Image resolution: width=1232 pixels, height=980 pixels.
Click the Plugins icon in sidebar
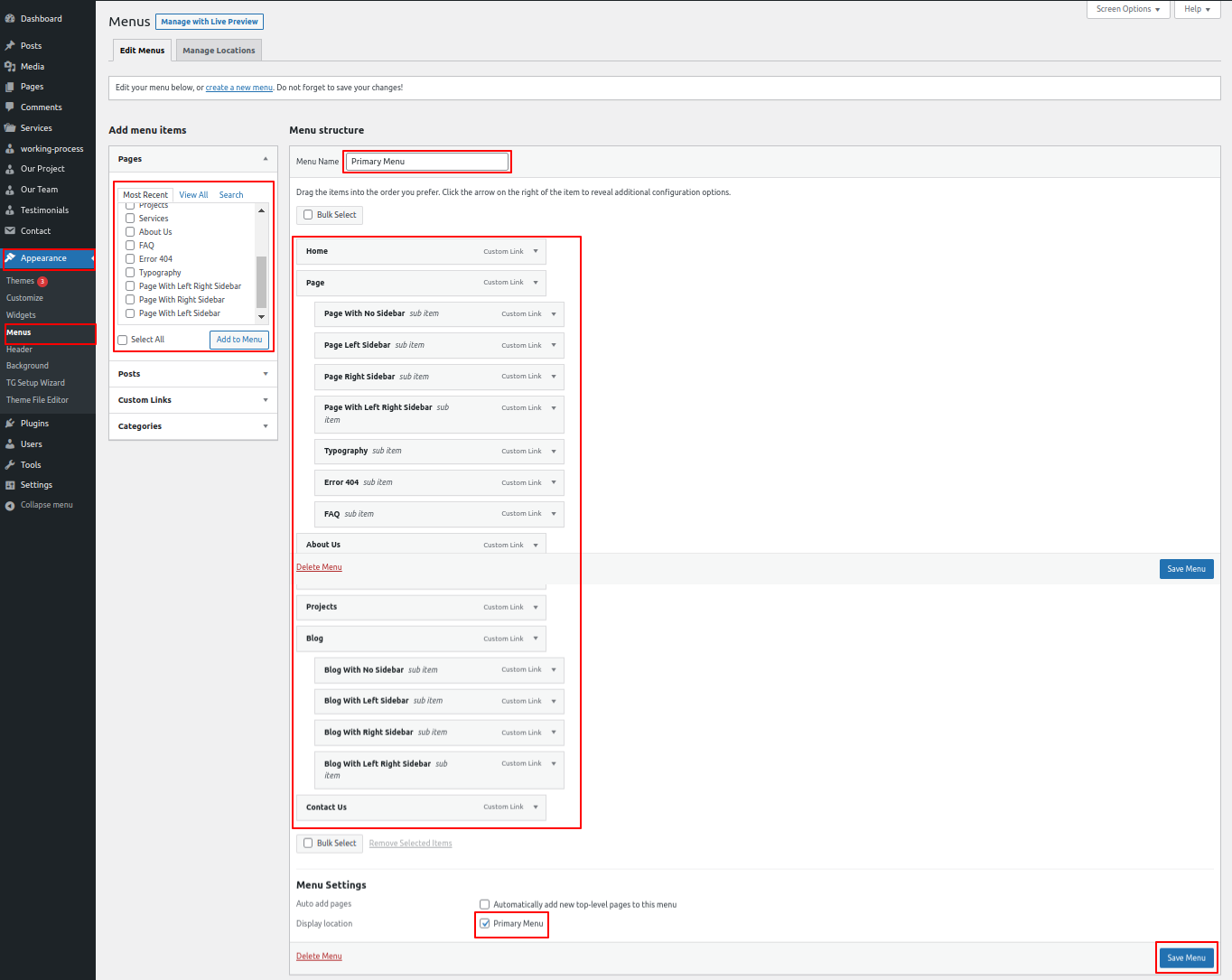point(10,424)
